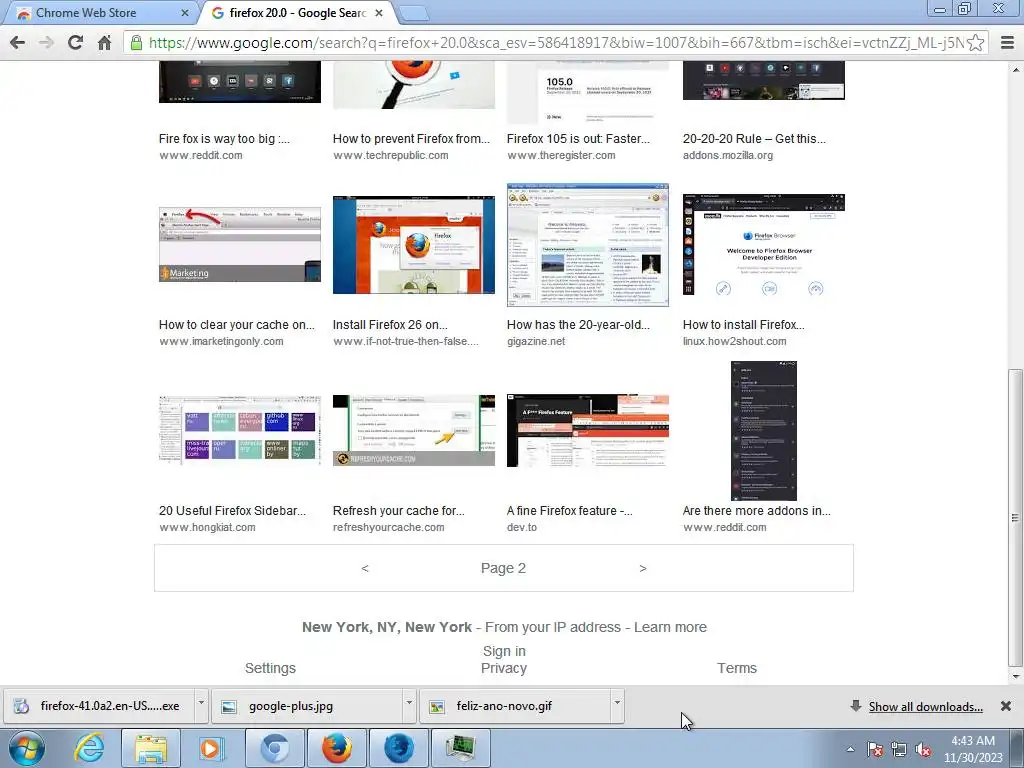Open the Windows Start menu orb
This screenshot has height=768, width=1024.
coord(27,748)
